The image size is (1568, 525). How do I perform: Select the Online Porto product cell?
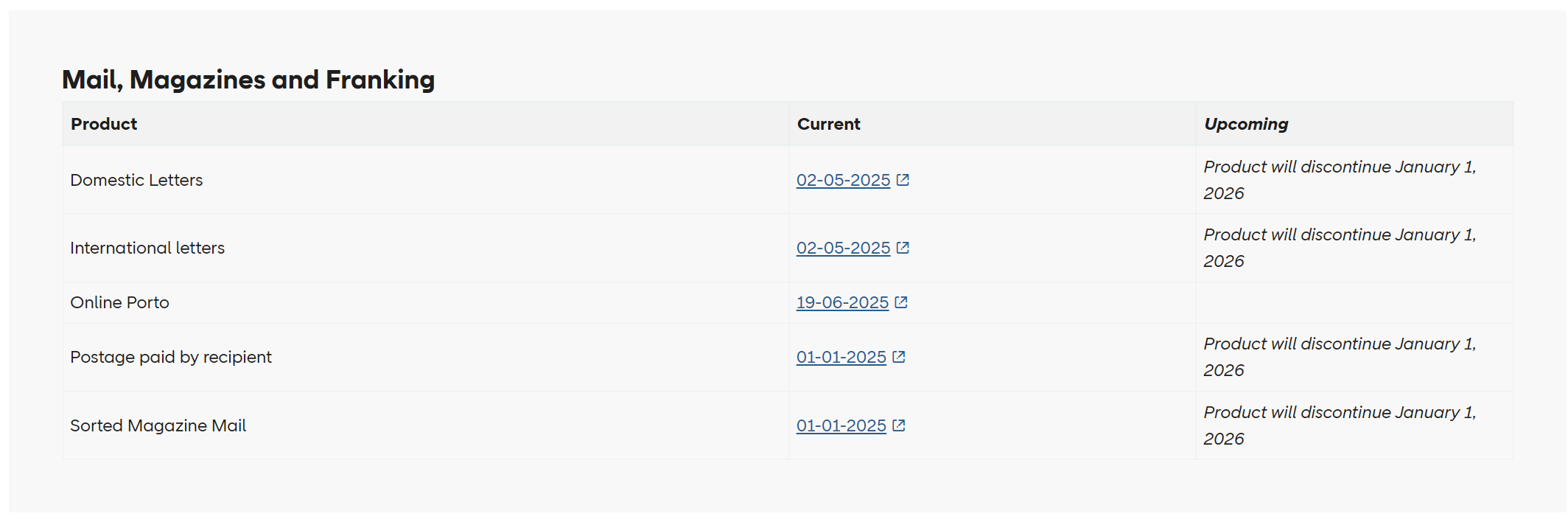(119, 302)
